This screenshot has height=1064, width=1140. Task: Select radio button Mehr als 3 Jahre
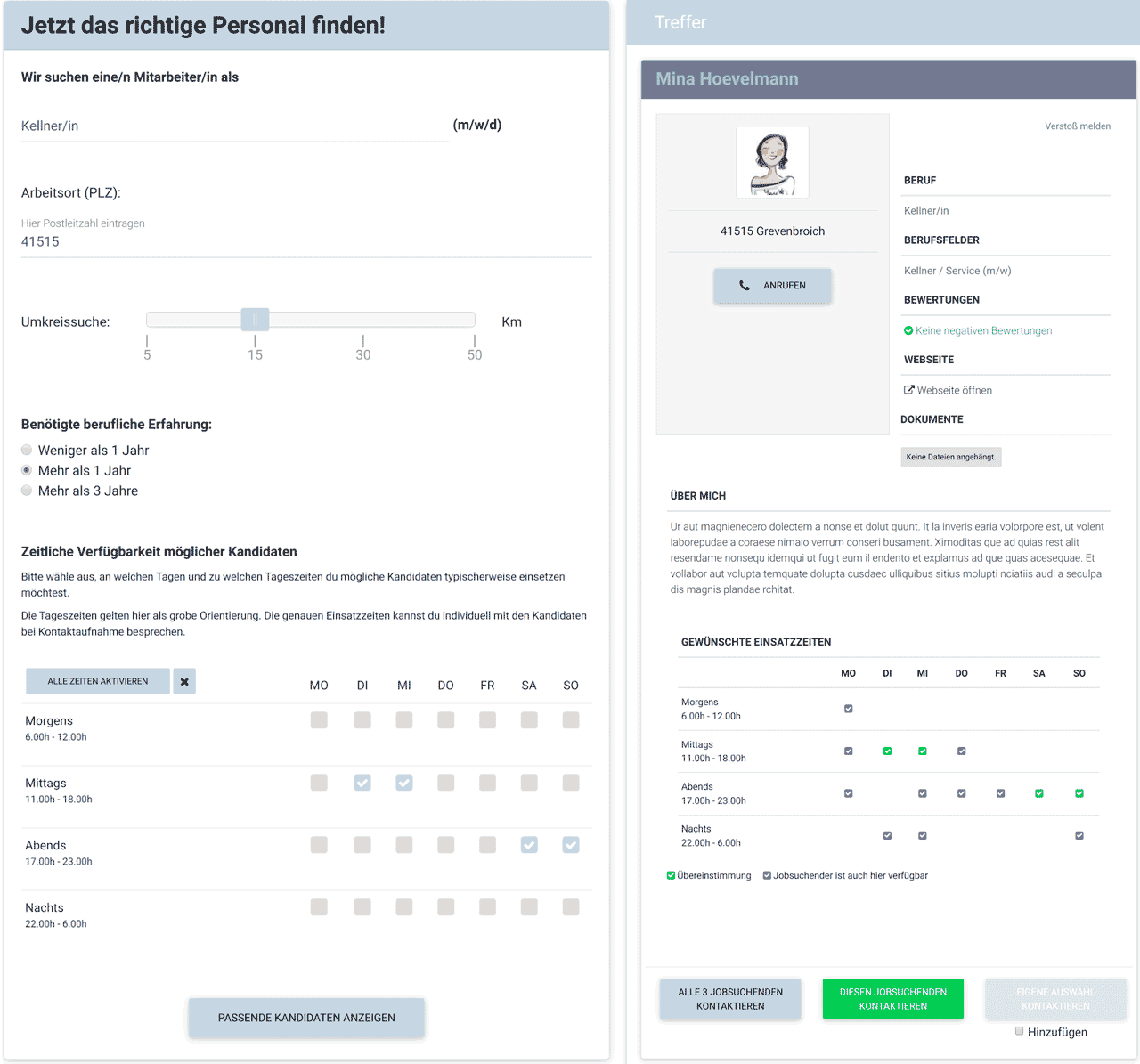click(x=27, y=491)
